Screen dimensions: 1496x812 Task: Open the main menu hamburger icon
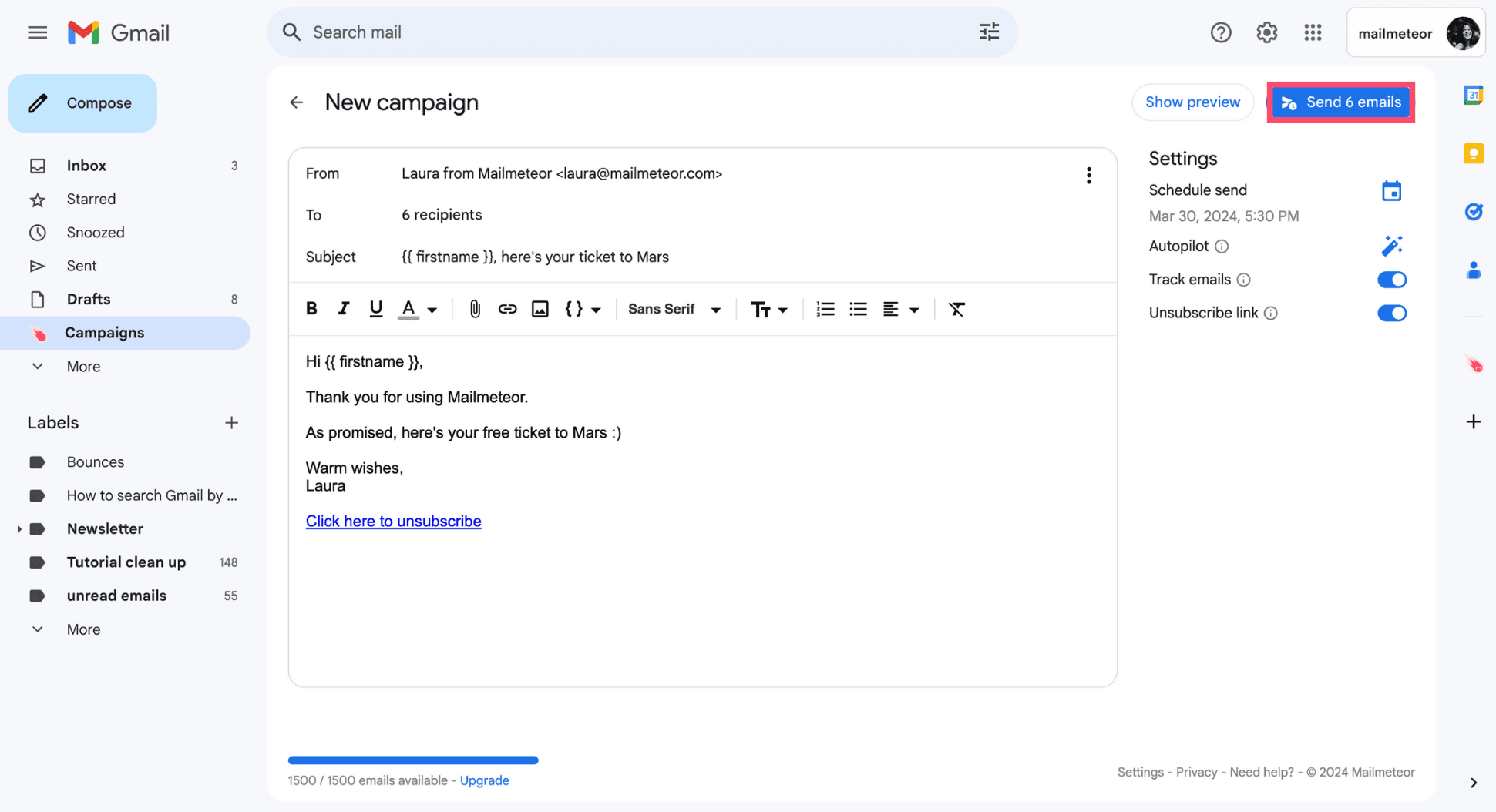pos(37,32)
